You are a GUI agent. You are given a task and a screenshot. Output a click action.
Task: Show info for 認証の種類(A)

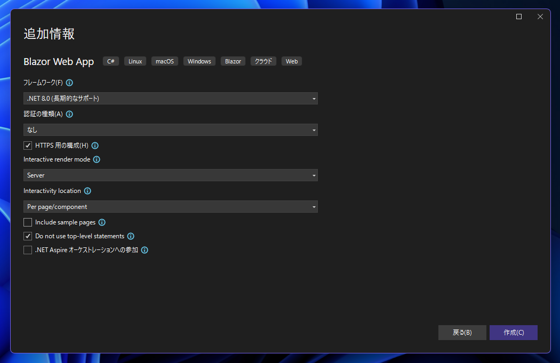(70, 114)
